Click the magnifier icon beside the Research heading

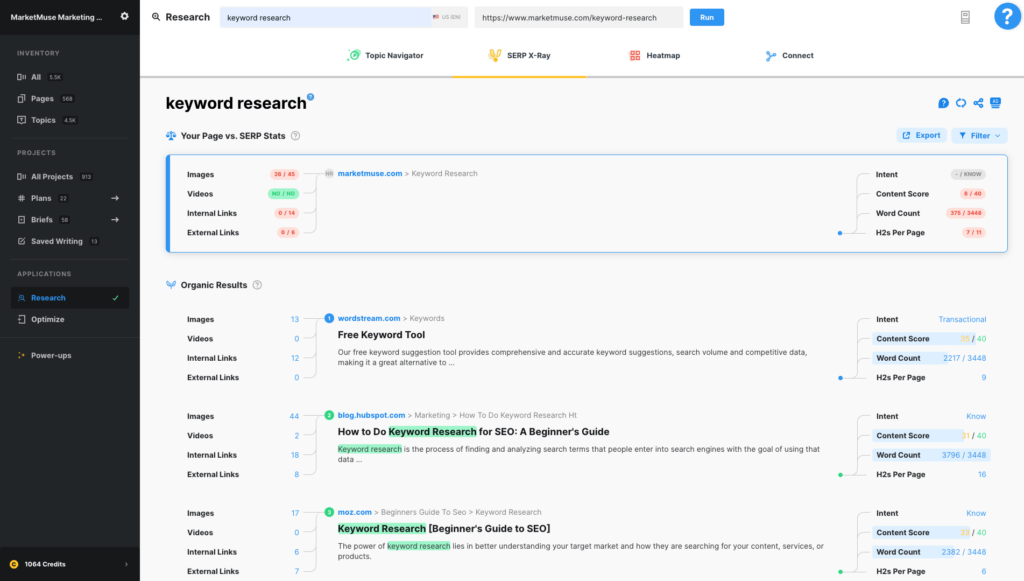click(156, 17)
